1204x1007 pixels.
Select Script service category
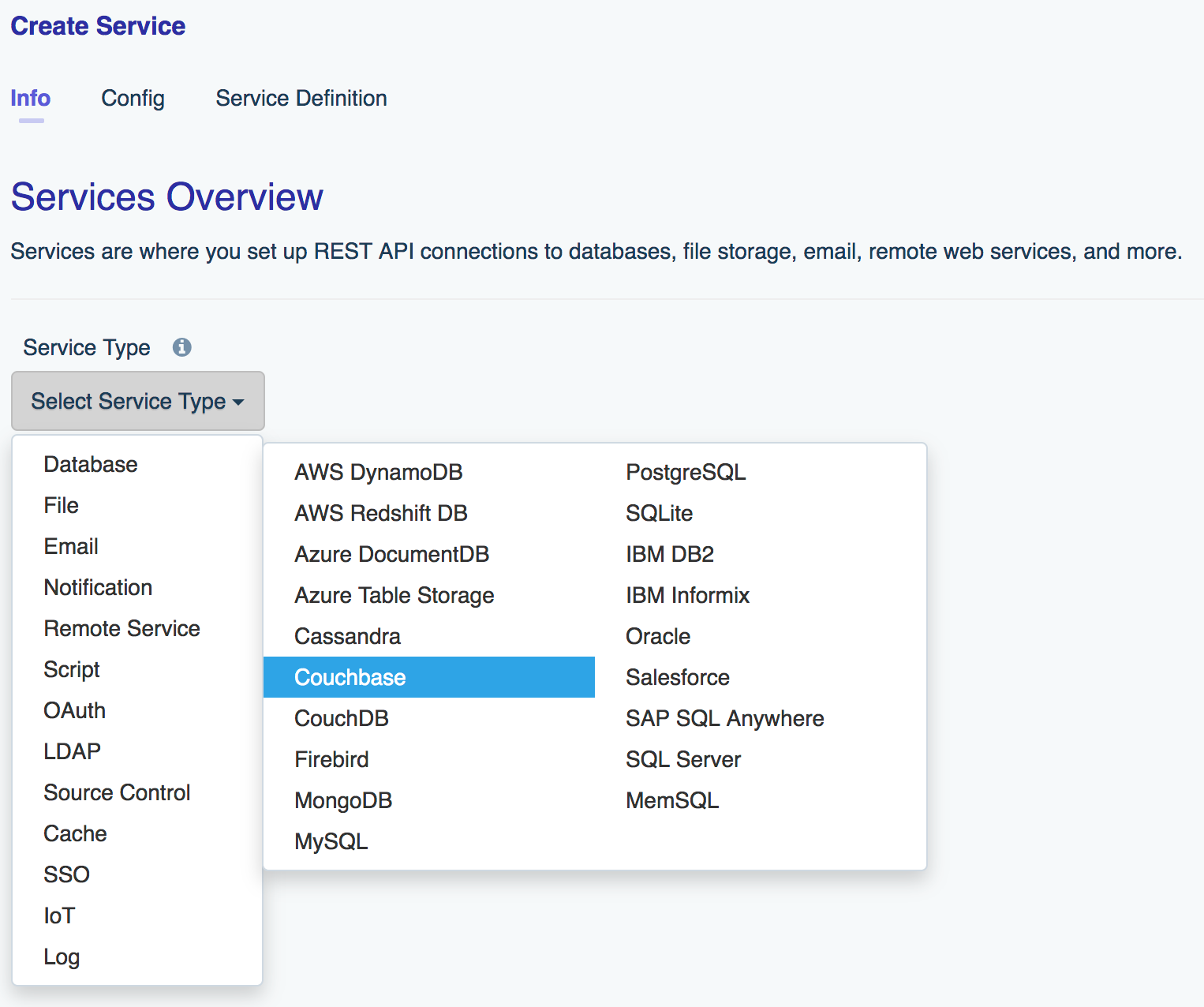(137, 669)
